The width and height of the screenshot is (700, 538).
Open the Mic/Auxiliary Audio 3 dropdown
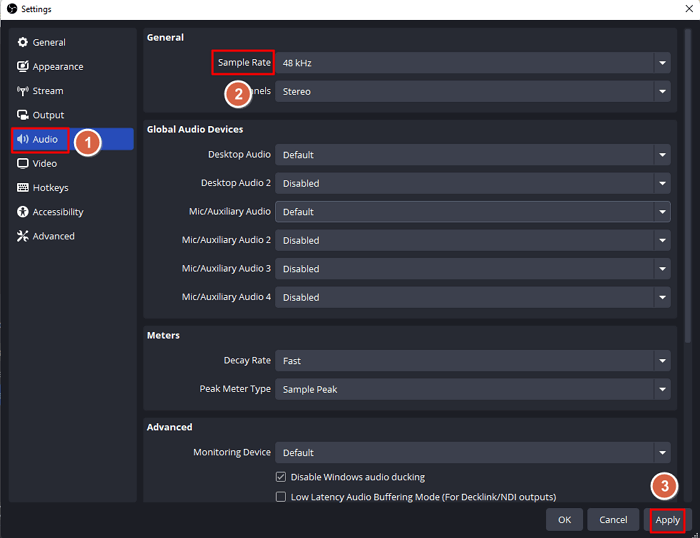473,269
